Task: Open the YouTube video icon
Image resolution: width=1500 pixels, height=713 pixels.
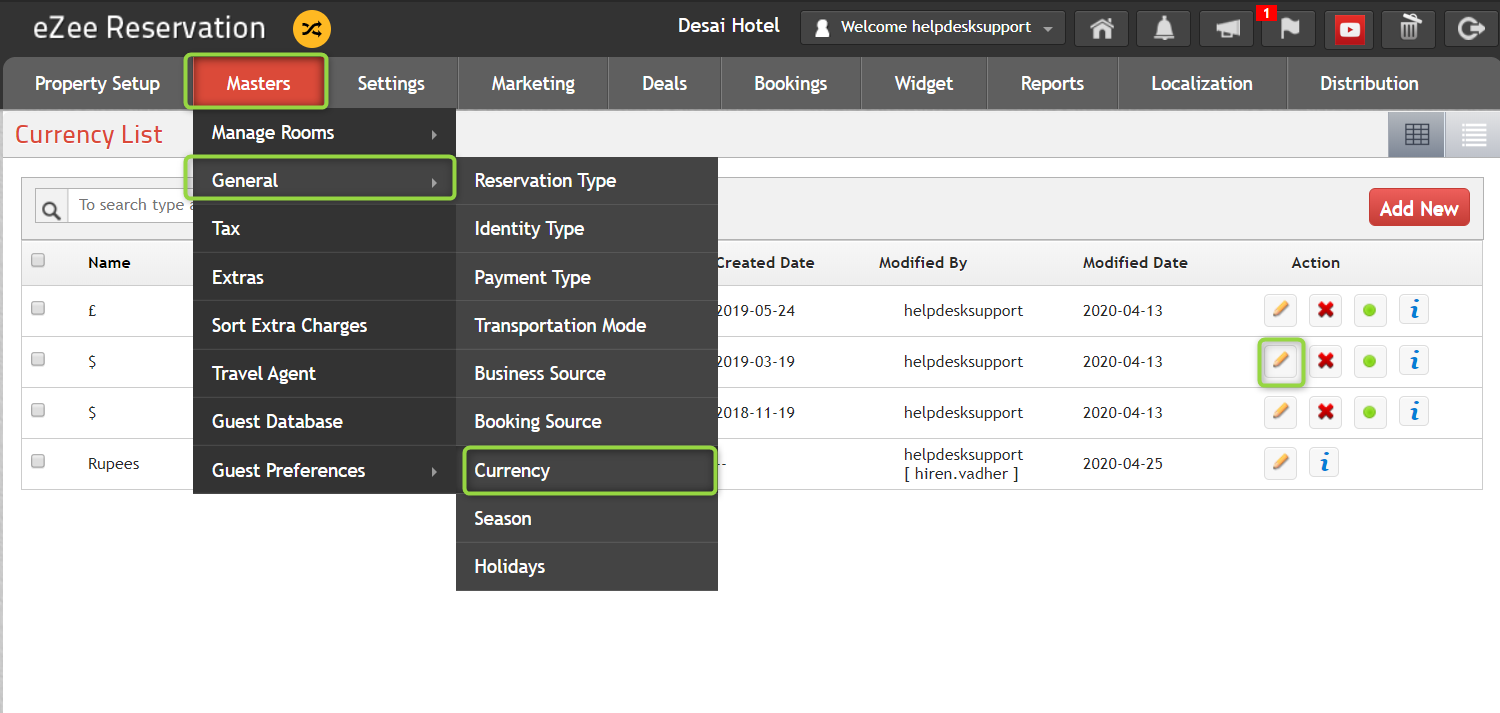Action: click(1350, 29)
